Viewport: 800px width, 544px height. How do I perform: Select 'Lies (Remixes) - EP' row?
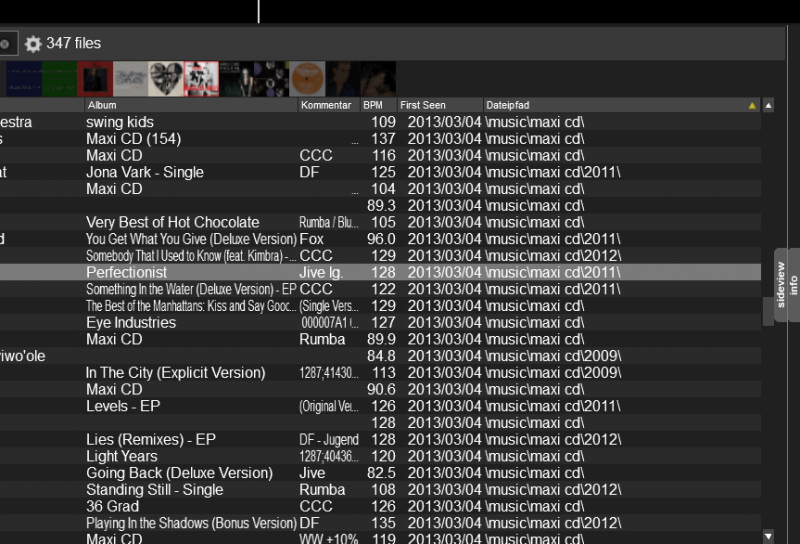click(x=380, y=439)
